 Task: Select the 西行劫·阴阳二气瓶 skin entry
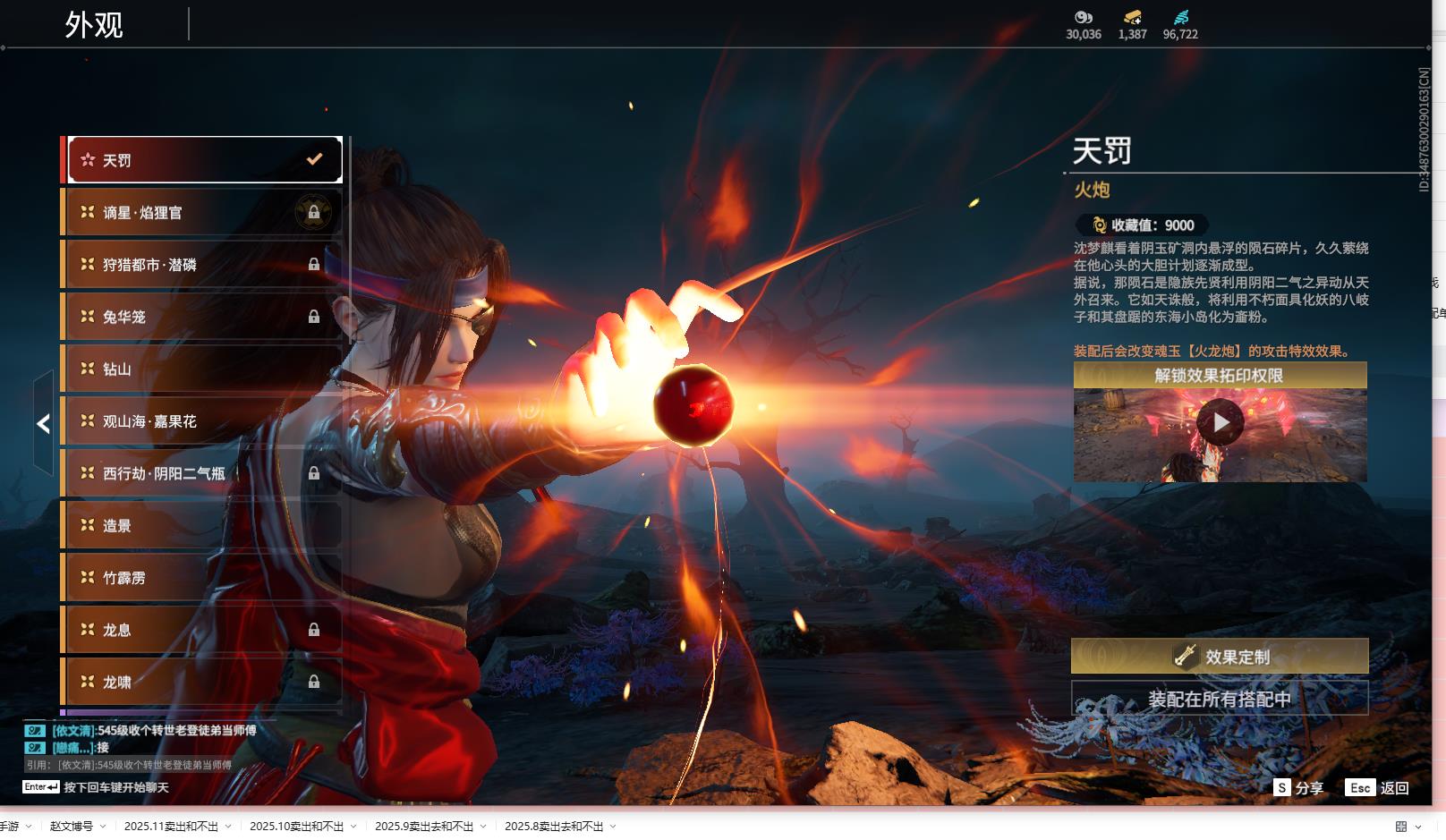[205, 472]
